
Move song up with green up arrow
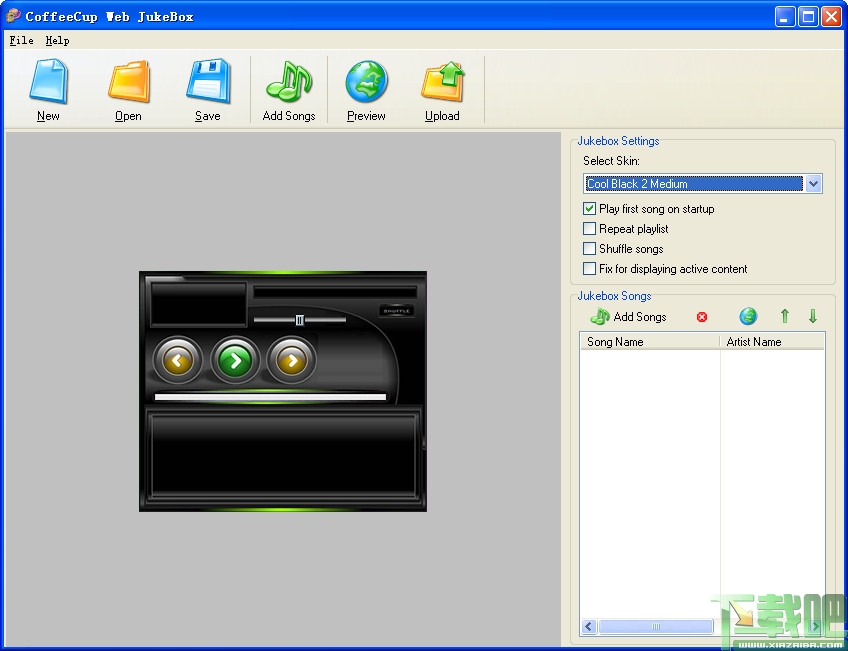785,316
